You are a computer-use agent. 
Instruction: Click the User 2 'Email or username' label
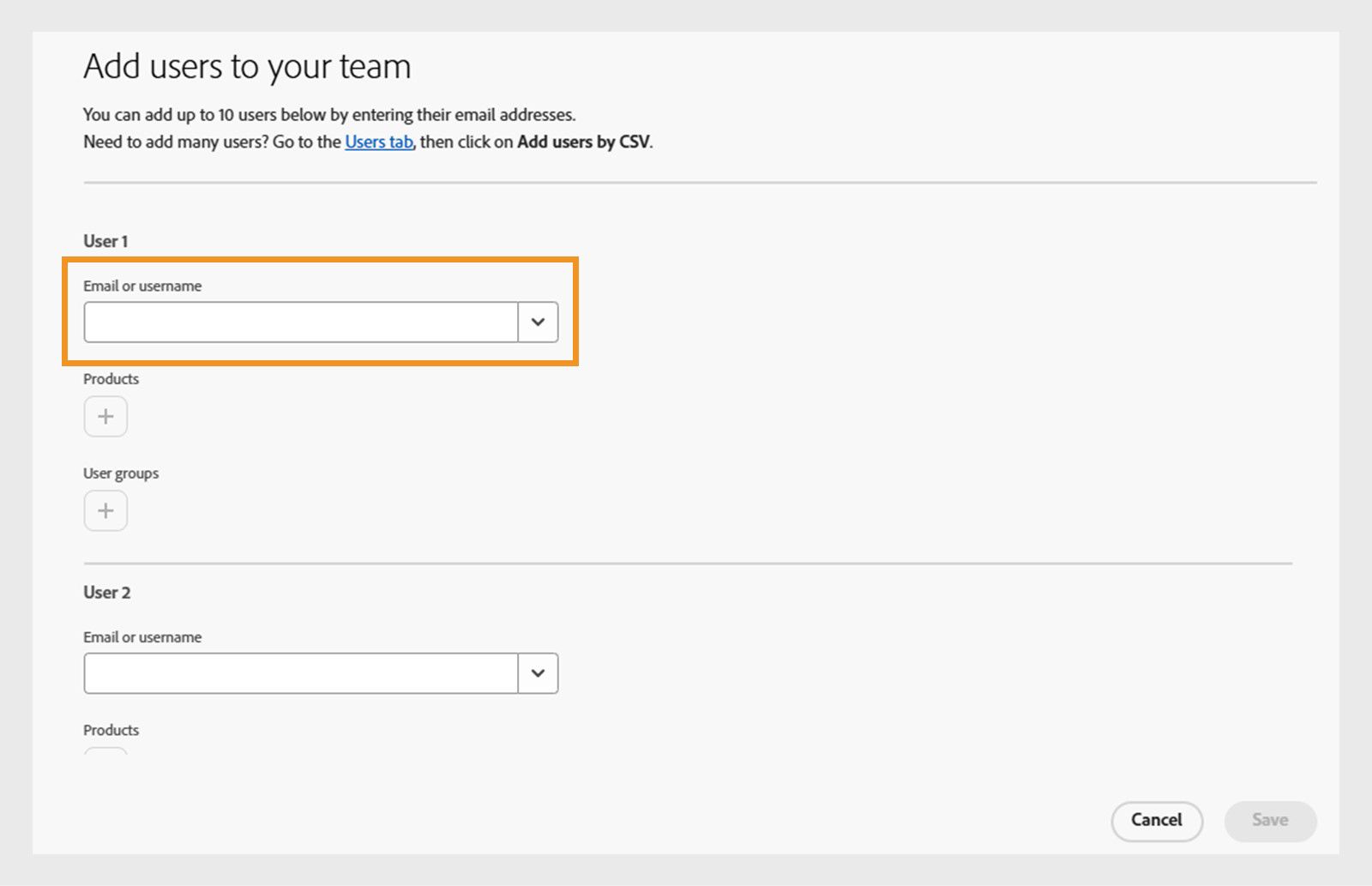click(x=142, y=637)
